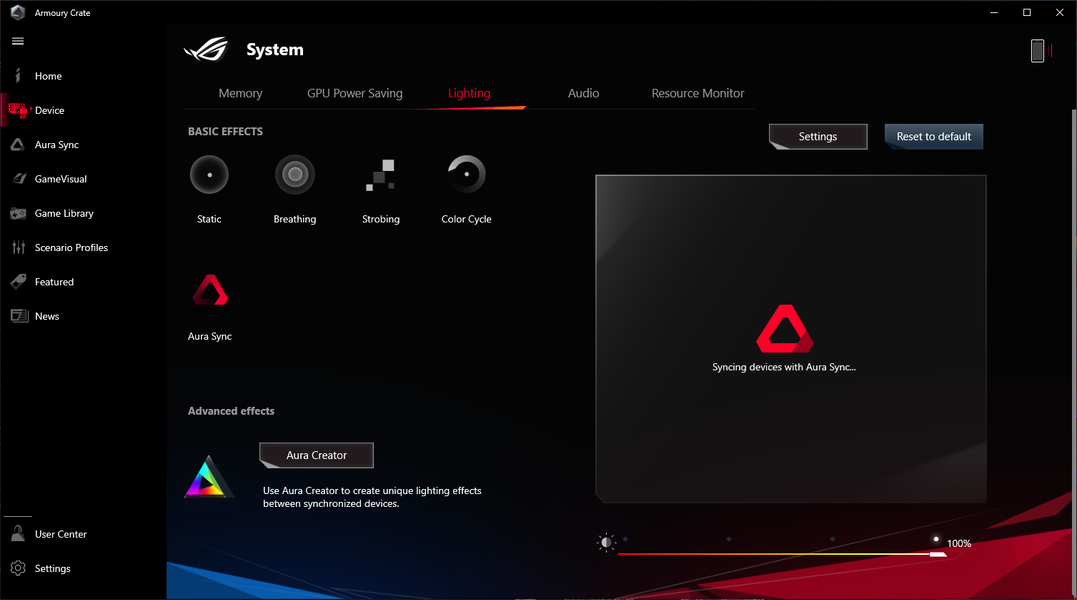The width and height of the screenshot is (1077, 600).
Task: Click the 100% brightness value
Action: tap(959, 543)
